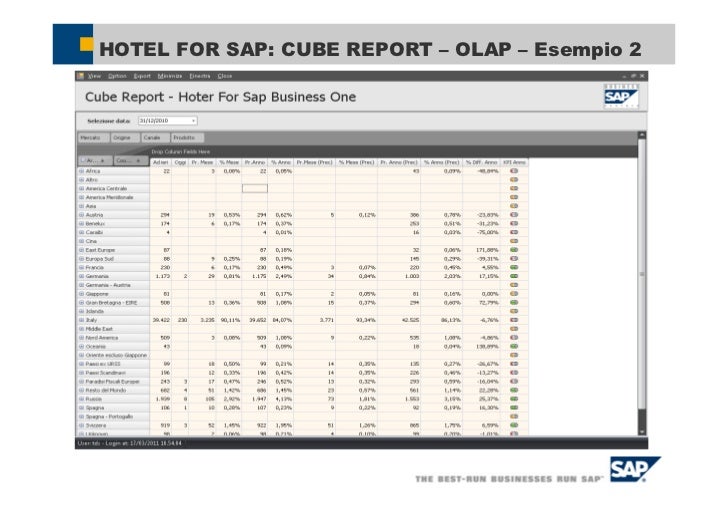The height and width of the screenshot is (515, 728).
Task: Click the Benelux row KPI indicator
Action: click(x=514, y=223)
